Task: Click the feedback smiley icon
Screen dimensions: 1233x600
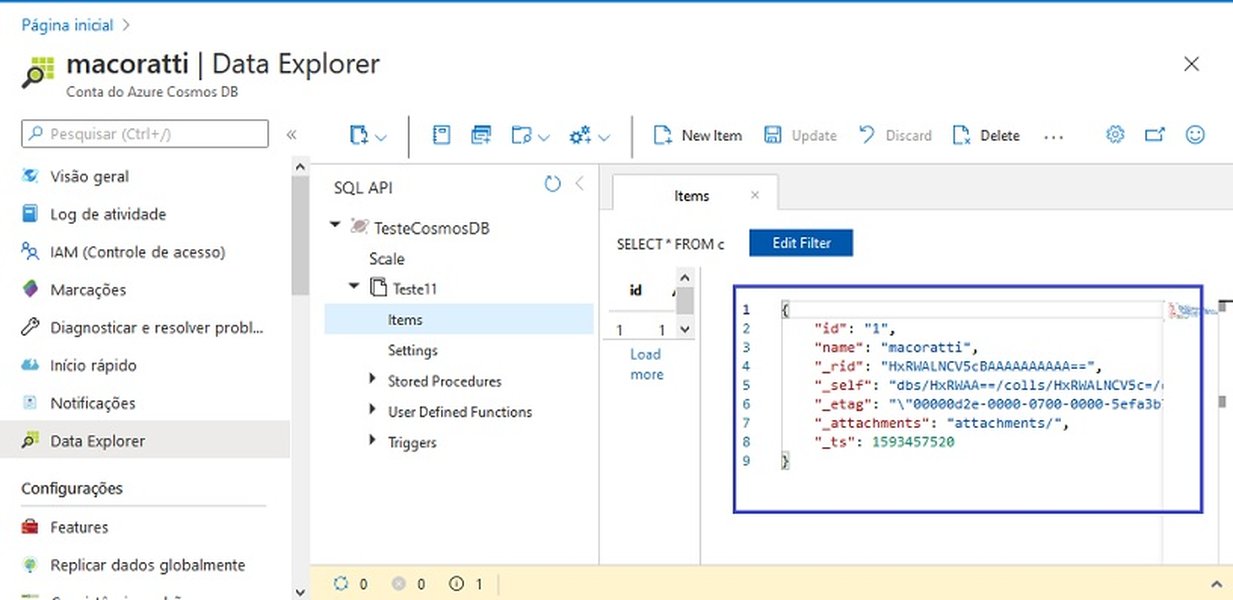Action: [x=1195, y=135]
